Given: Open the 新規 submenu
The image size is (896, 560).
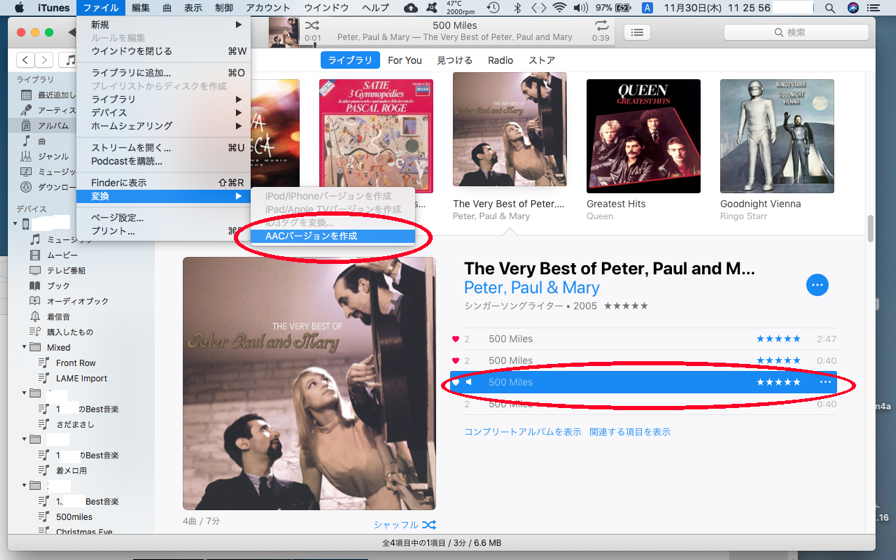Looking at the screenshot, I should 163,25.
